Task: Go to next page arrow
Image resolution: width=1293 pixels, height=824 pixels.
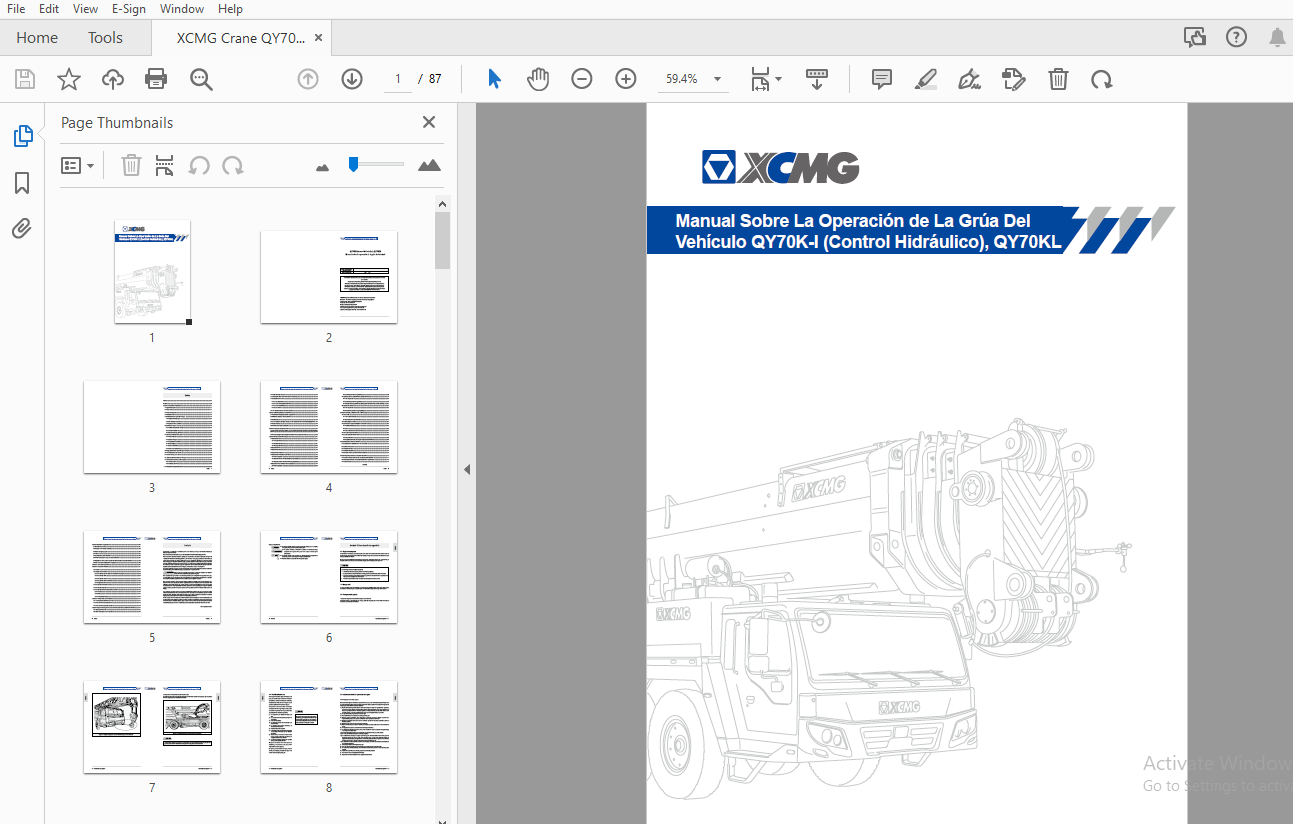Action: pyautogui.click(x=352, y=79)
